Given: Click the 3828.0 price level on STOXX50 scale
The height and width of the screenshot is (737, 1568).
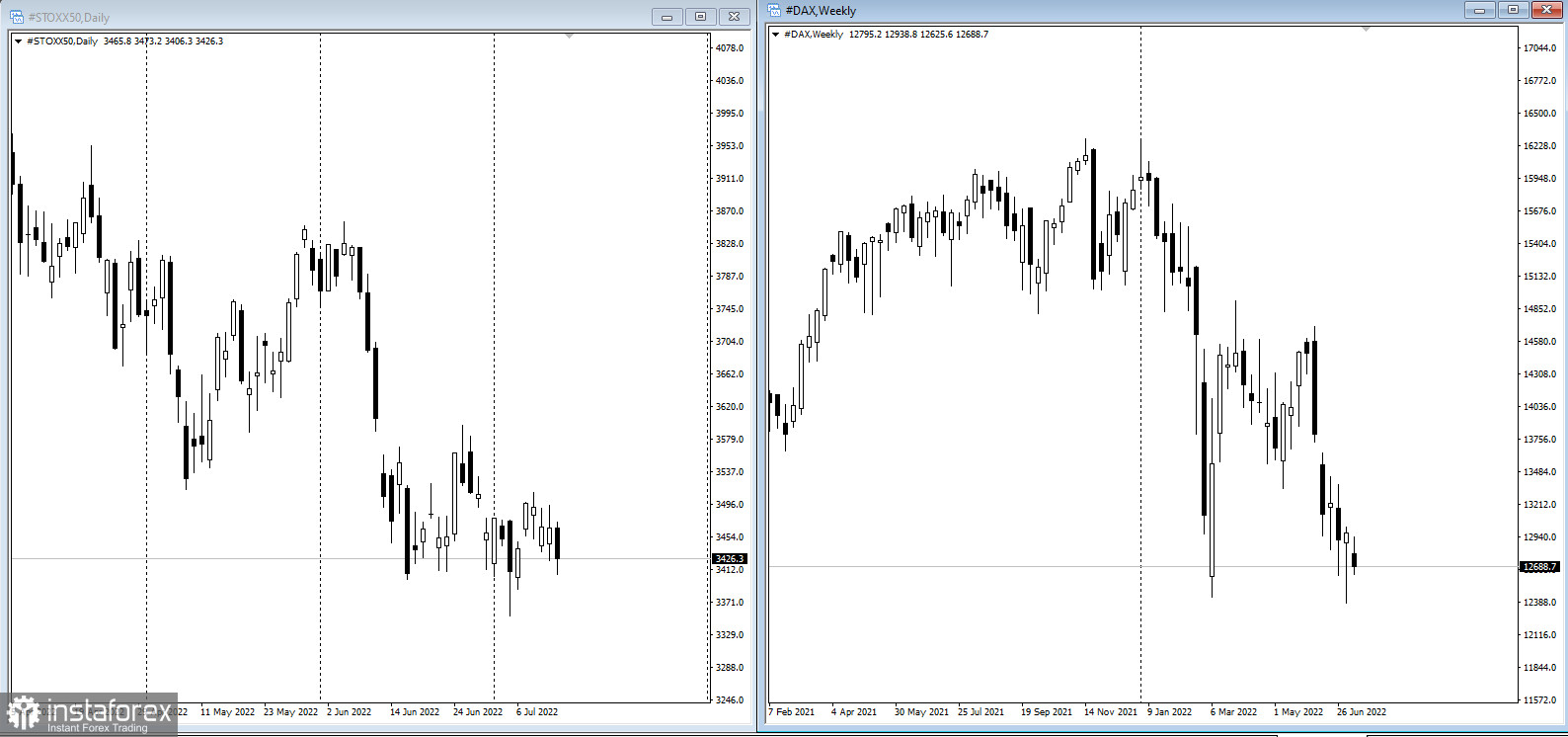Looking at the screenshot, I should pos(730,244).
